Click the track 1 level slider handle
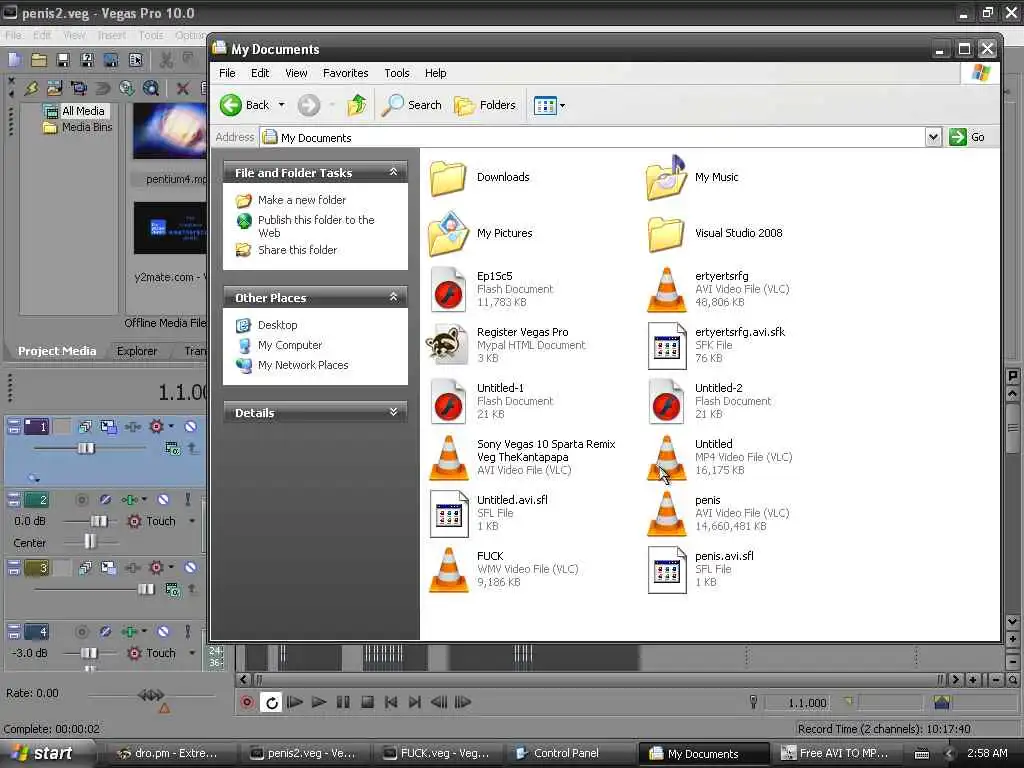Screen dimensions: 1024x768 [86, 448]
